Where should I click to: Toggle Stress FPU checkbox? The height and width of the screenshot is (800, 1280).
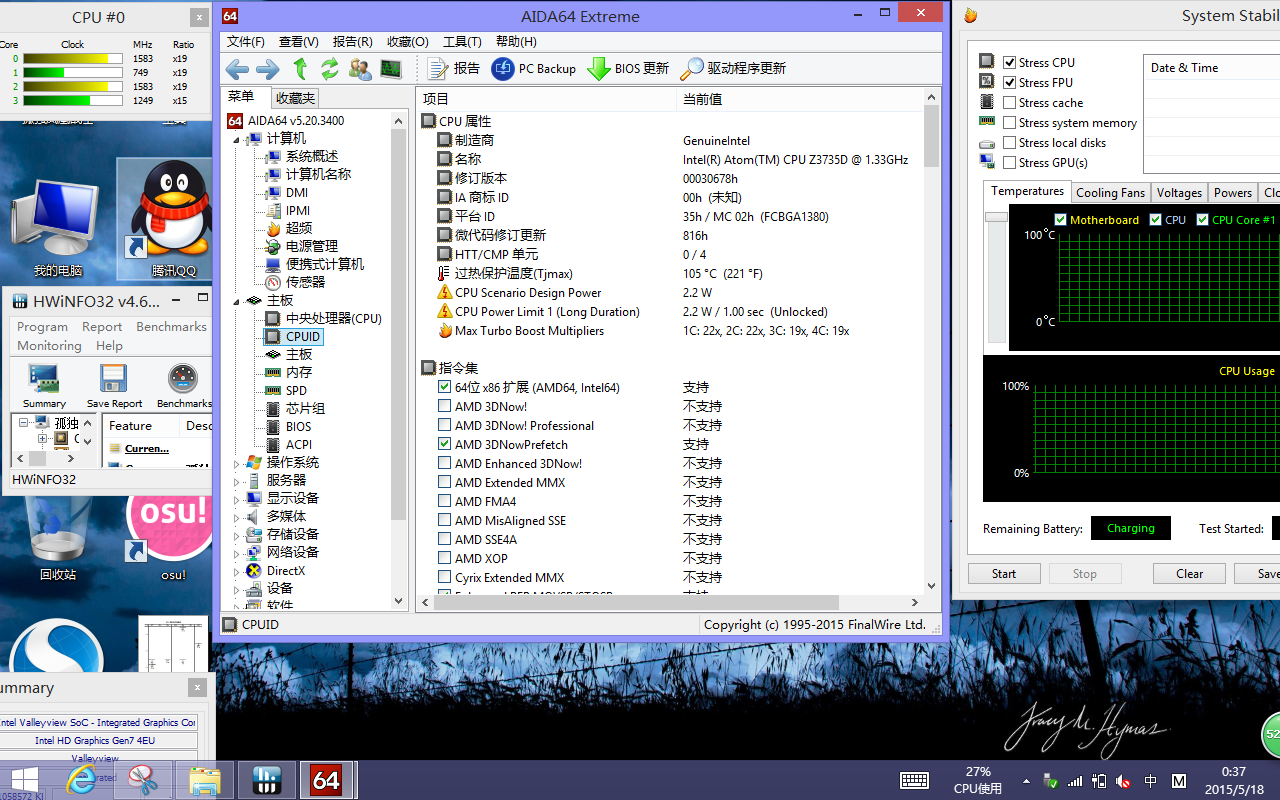(1010, 82)
